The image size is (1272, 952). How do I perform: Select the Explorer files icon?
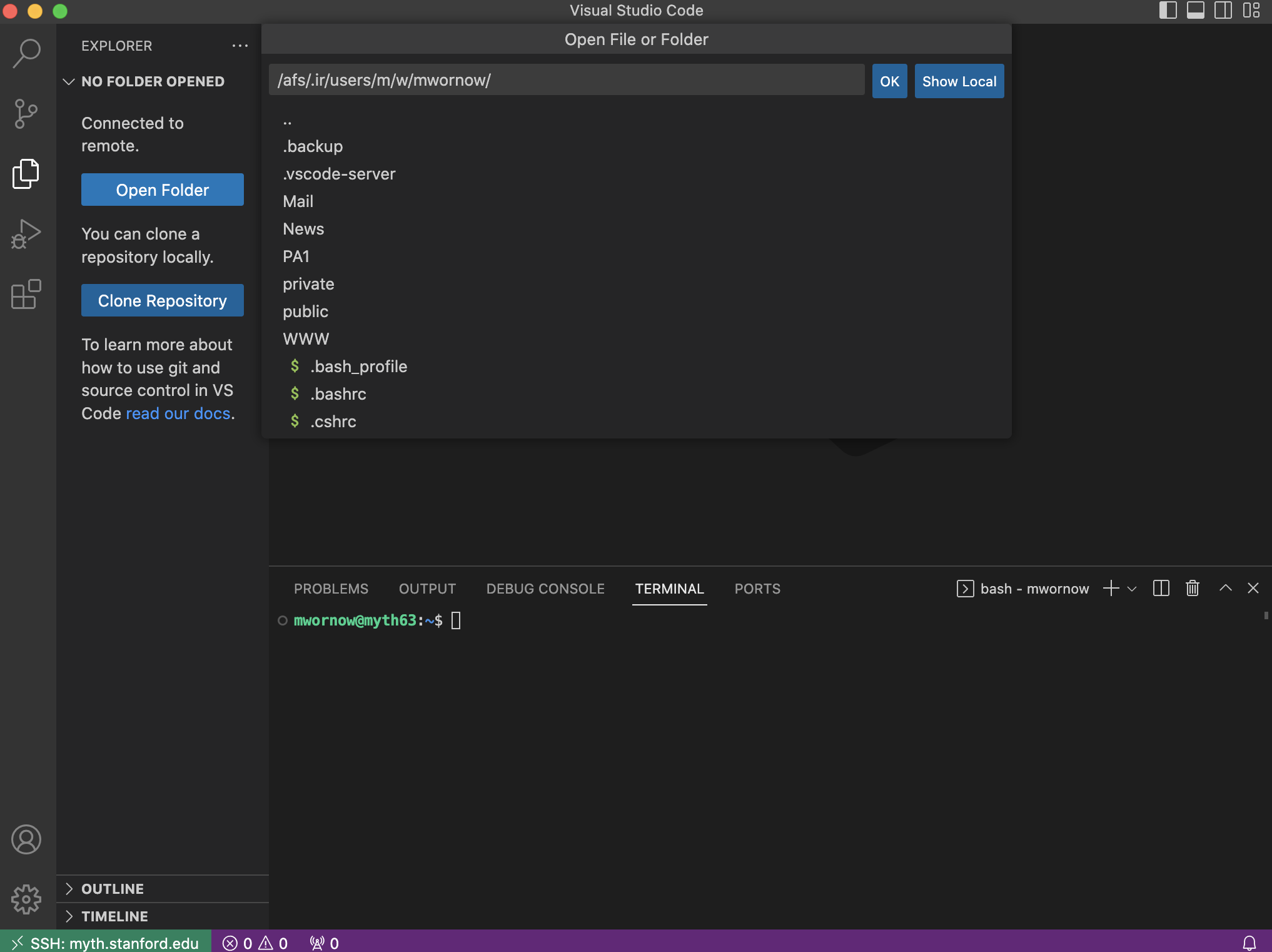point(26,173)
